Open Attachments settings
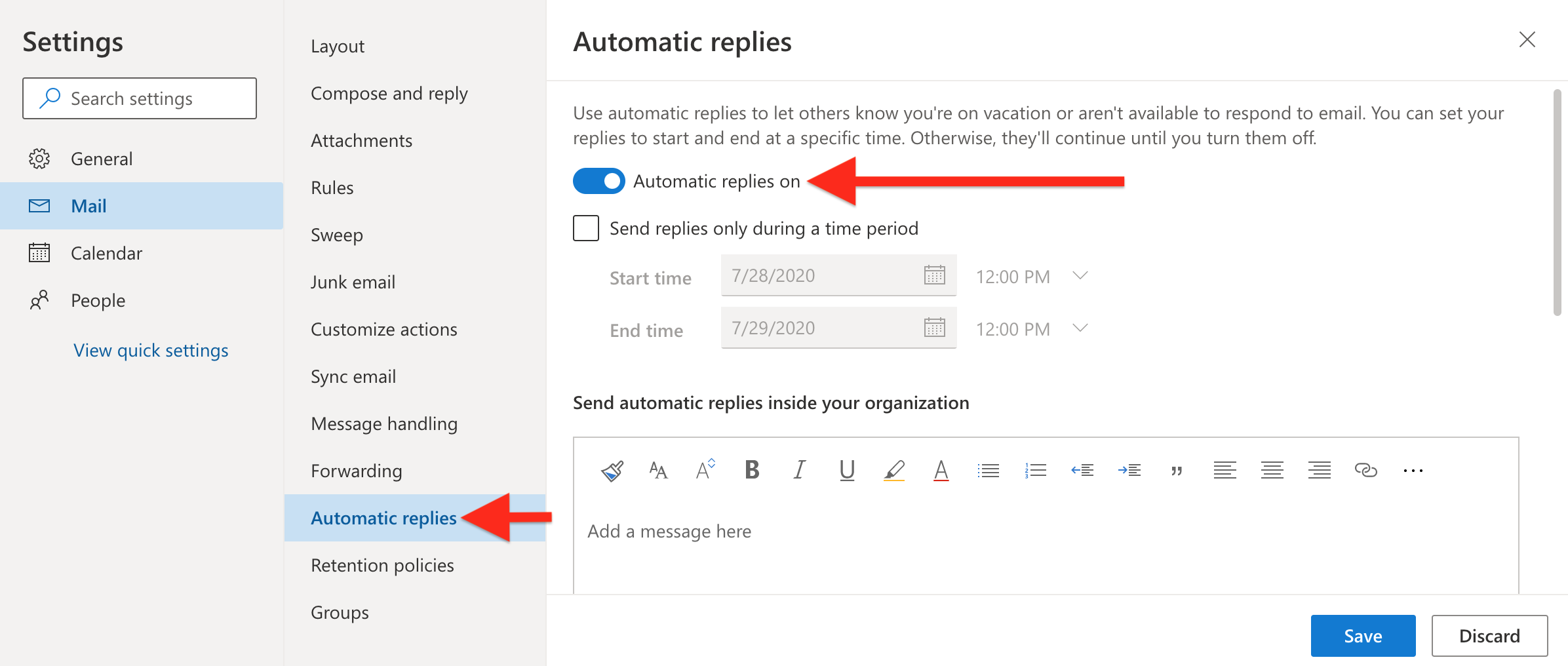 click(x=415, y=140)
